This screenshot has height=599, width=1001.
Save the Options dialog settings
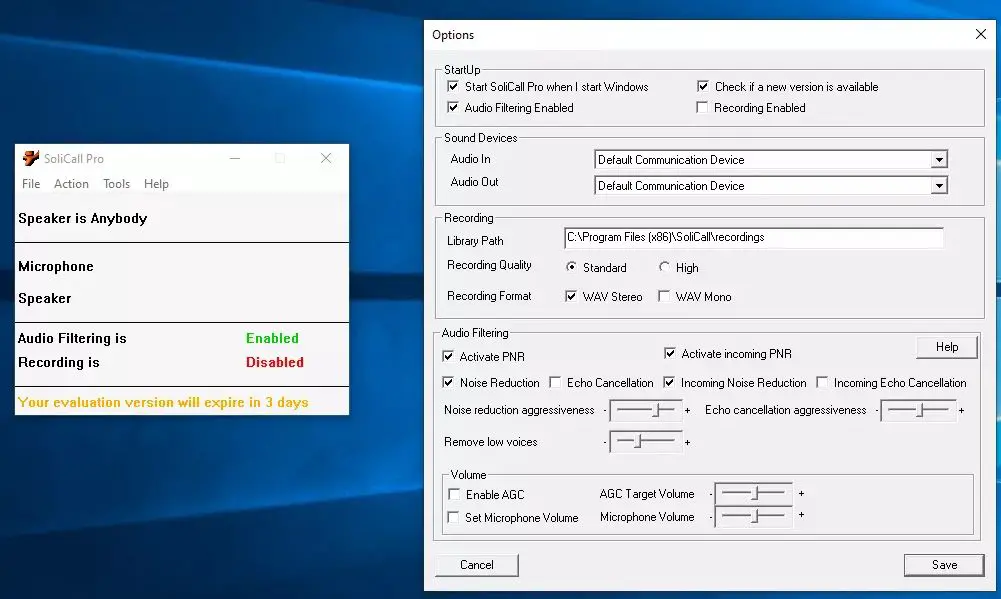(944, 565)
